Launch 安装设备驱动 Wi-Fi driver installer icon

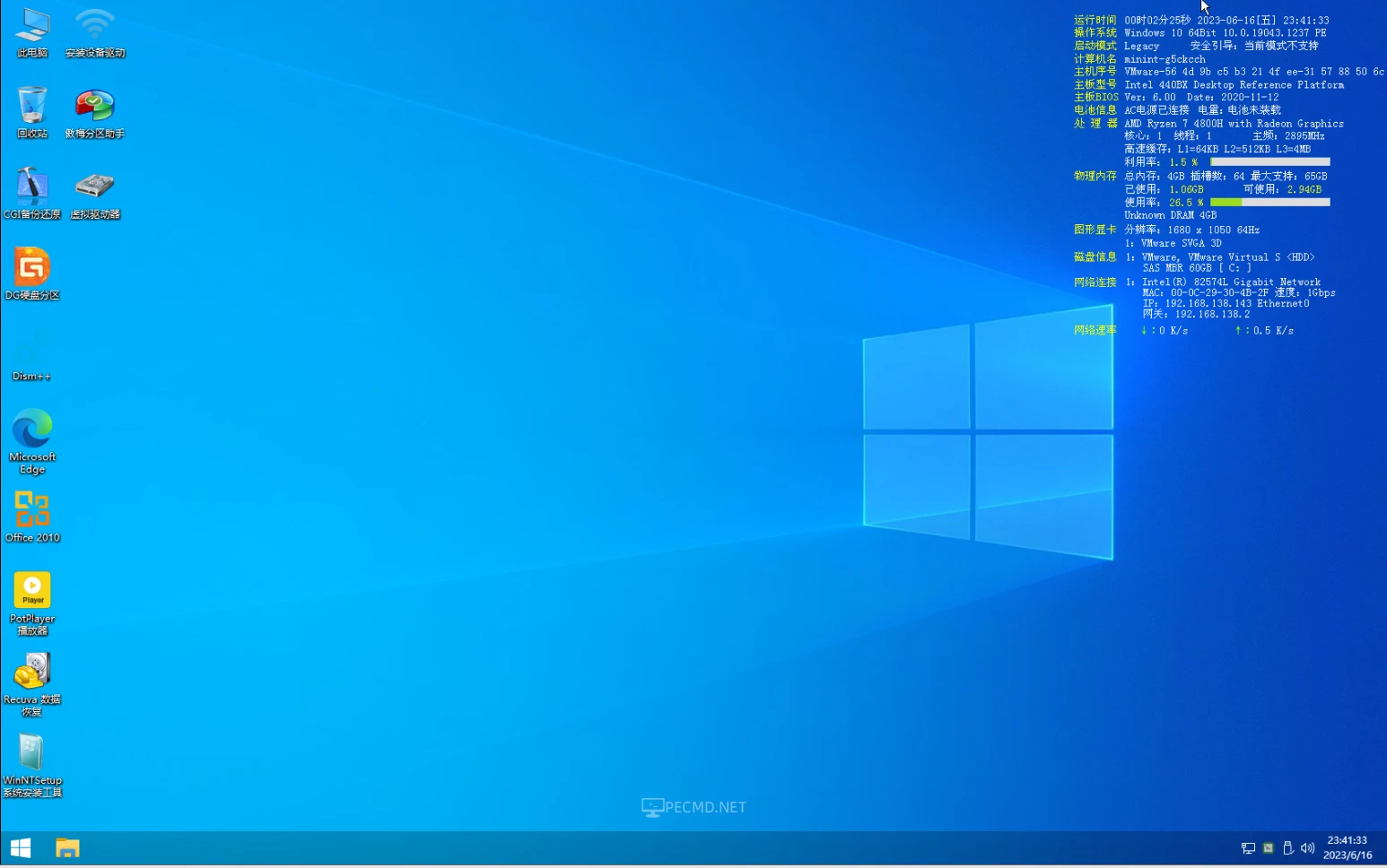coord(94,33)
